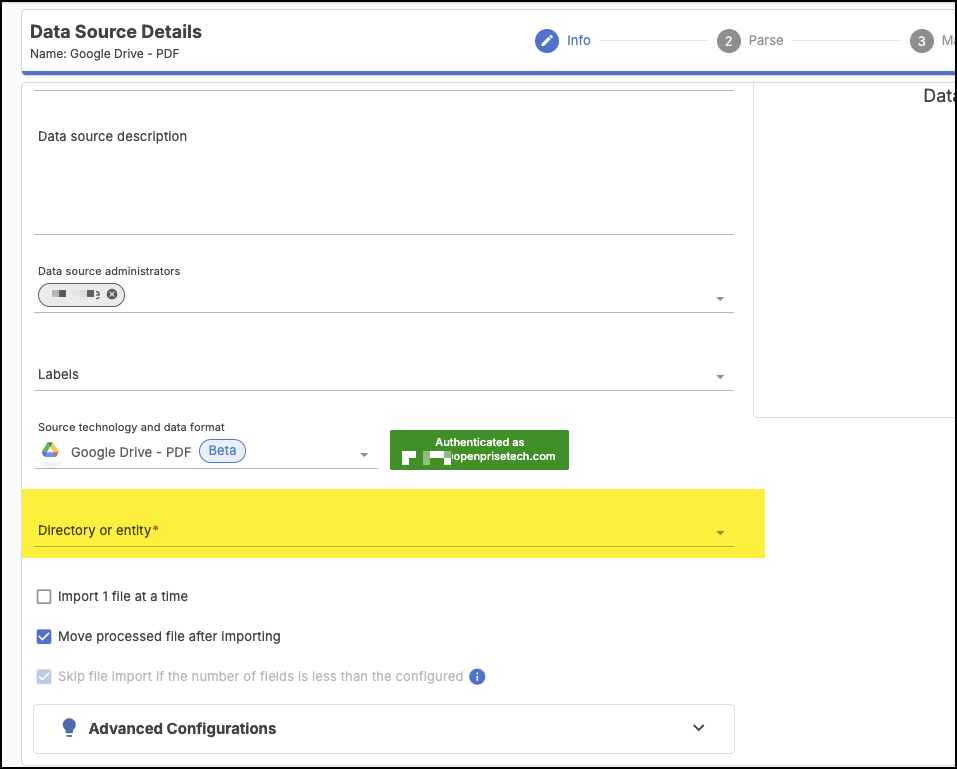The image size is (957, 769).
Task: Uncheck Move processed file after importing
Action: (x=44, y=637)
